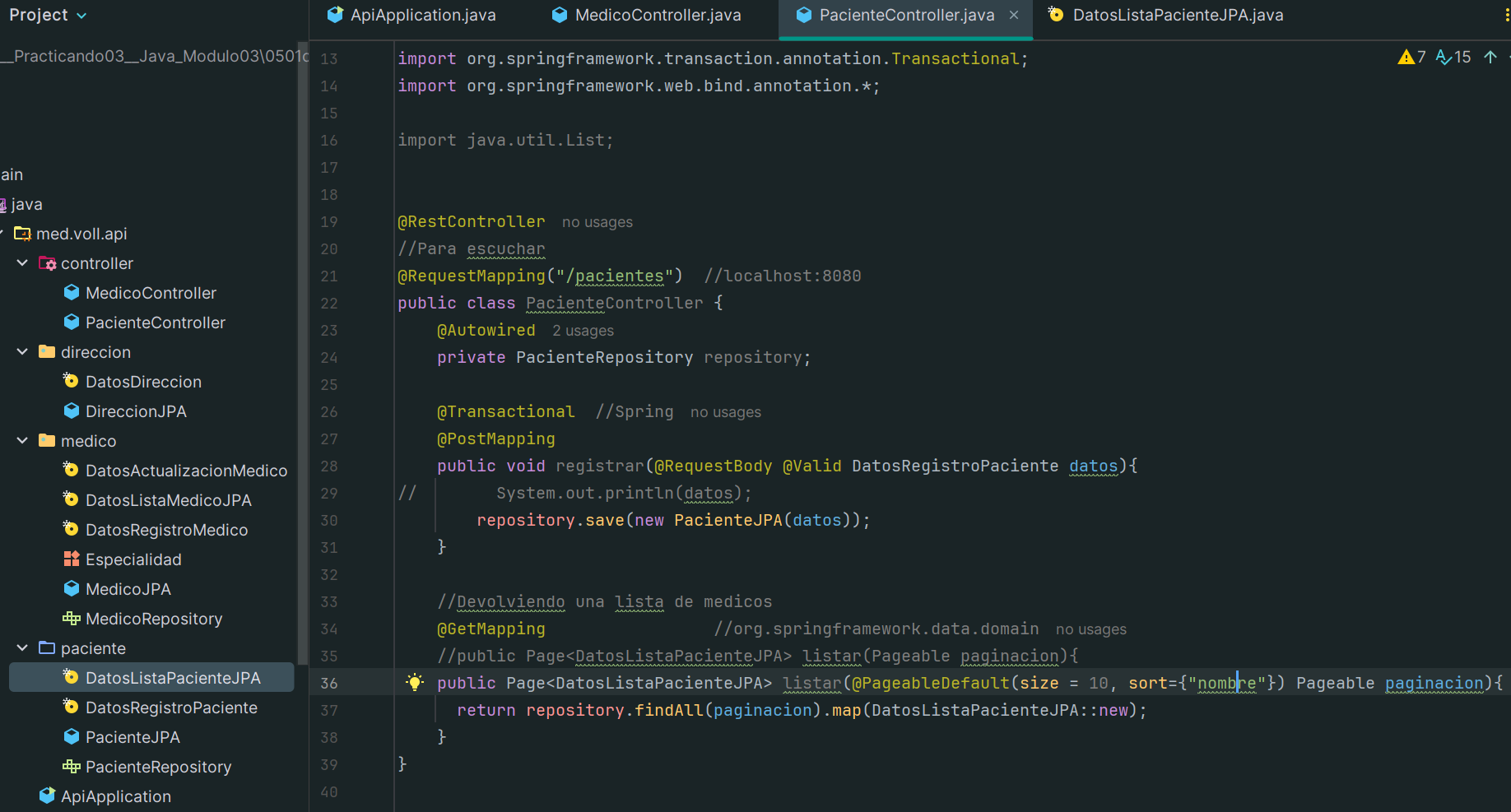
Task: Open DatosRegistroPaciente in tree
Action: (x=171, y=708)
